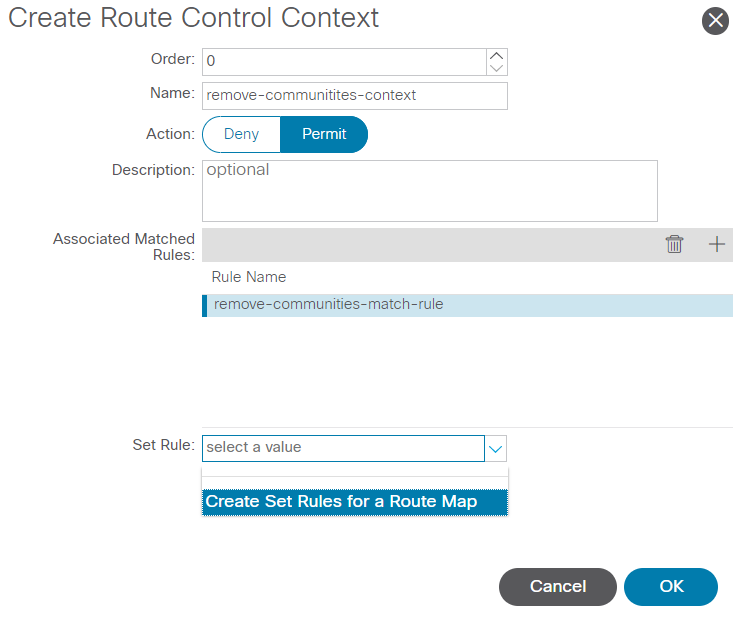Increase the Order value with up arrow
This screenshot has height=617, width=741.
tap(497, 55)
